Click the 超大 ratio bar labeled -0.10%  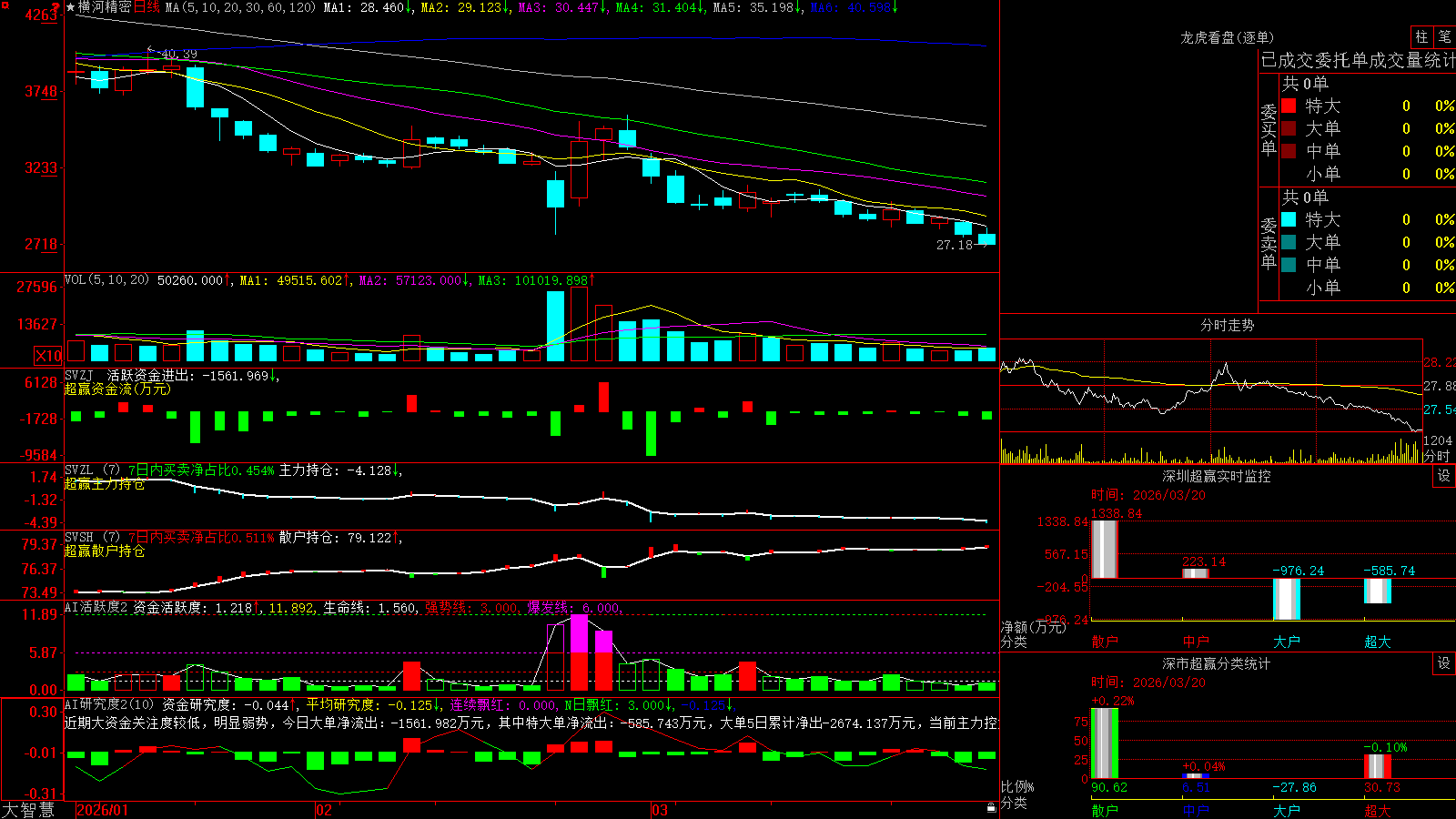pos(1377,766)
